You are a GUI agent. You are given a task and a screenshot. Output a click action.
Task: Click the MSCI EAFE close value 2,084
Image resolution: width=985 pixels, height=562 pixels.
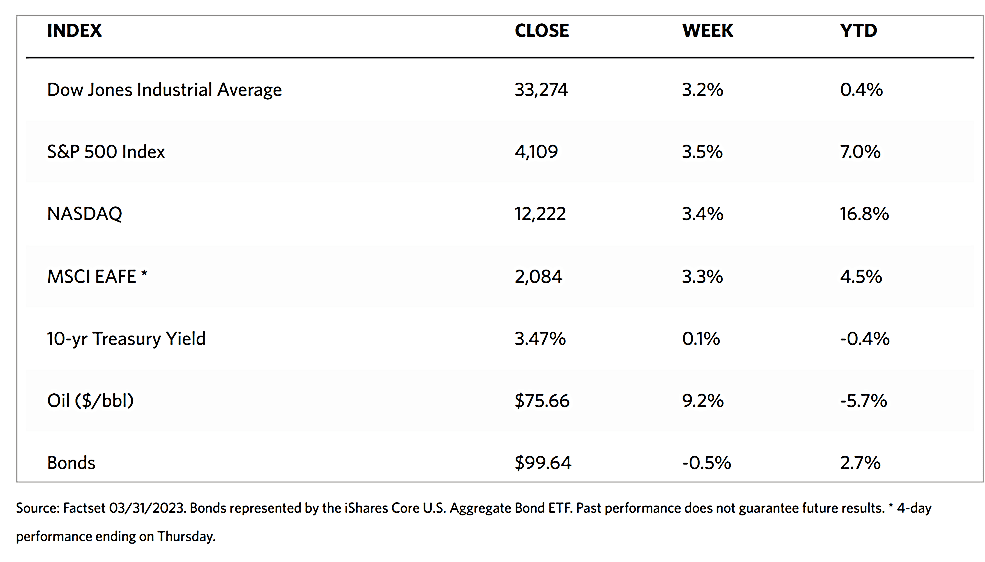(x=538, y=276)
